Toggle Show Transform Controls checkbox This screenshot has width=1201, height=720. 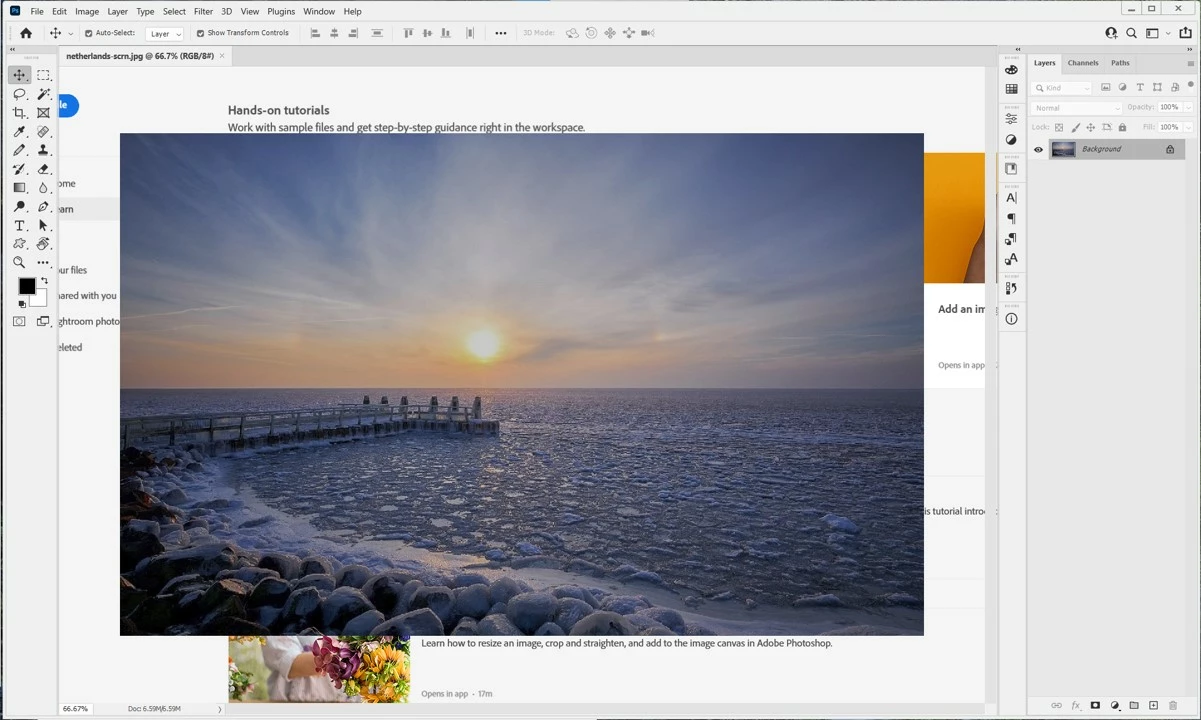200,33
